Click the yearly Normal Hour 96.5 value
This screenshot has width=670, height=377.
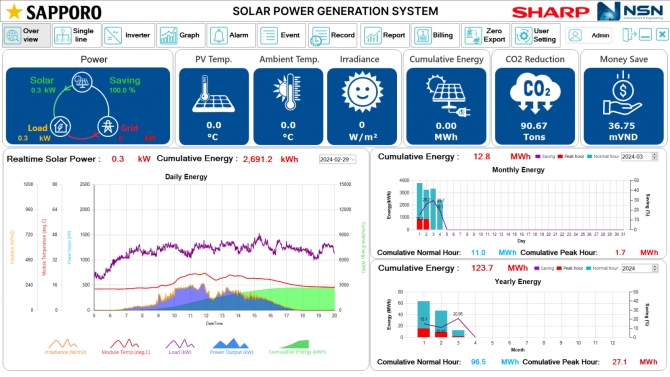478,362
